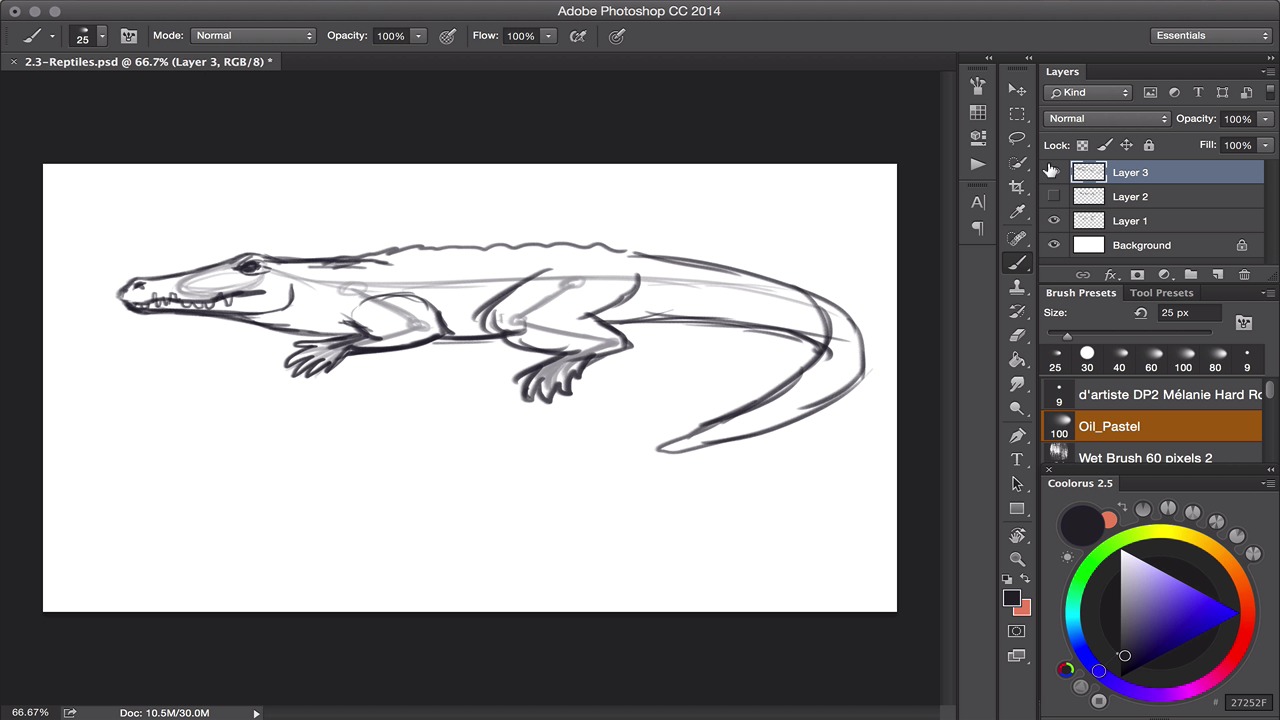This screenshot has height=720, width=1280.
Task: Select the Crop tool
Action: point(1017,187)
